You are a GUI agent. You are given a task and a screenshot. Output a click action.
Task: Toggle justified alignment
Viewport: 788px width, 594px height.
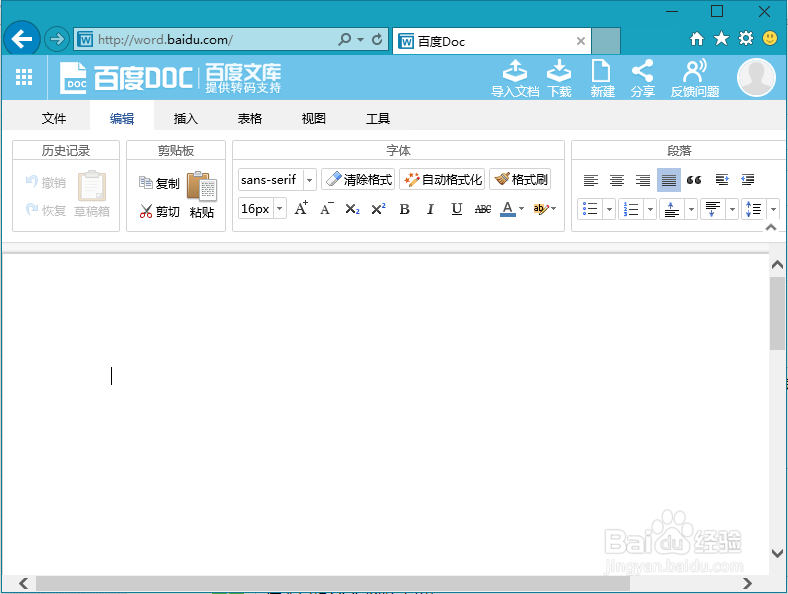pyautogui.click(x=669, y=180)
